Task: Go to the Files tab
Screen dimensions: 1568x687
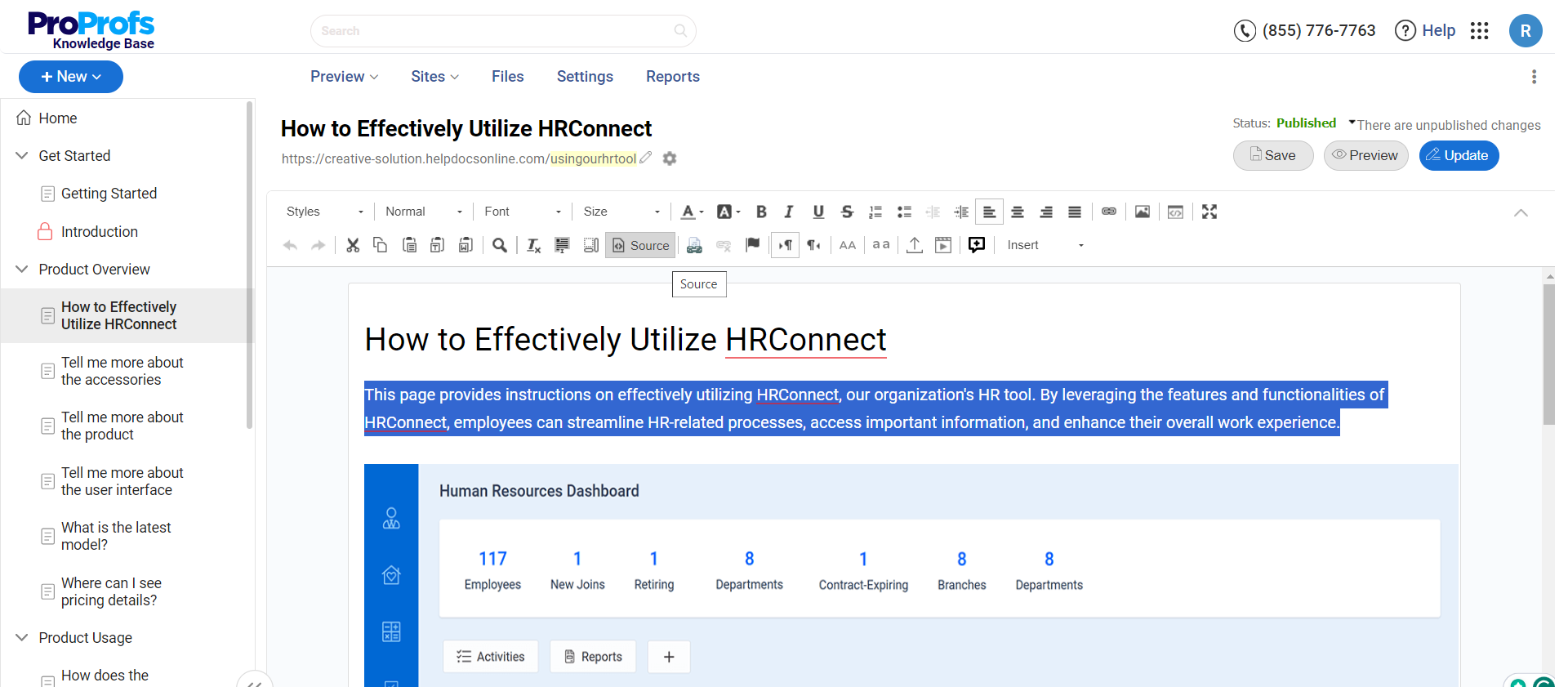Action: pos(507,76)
